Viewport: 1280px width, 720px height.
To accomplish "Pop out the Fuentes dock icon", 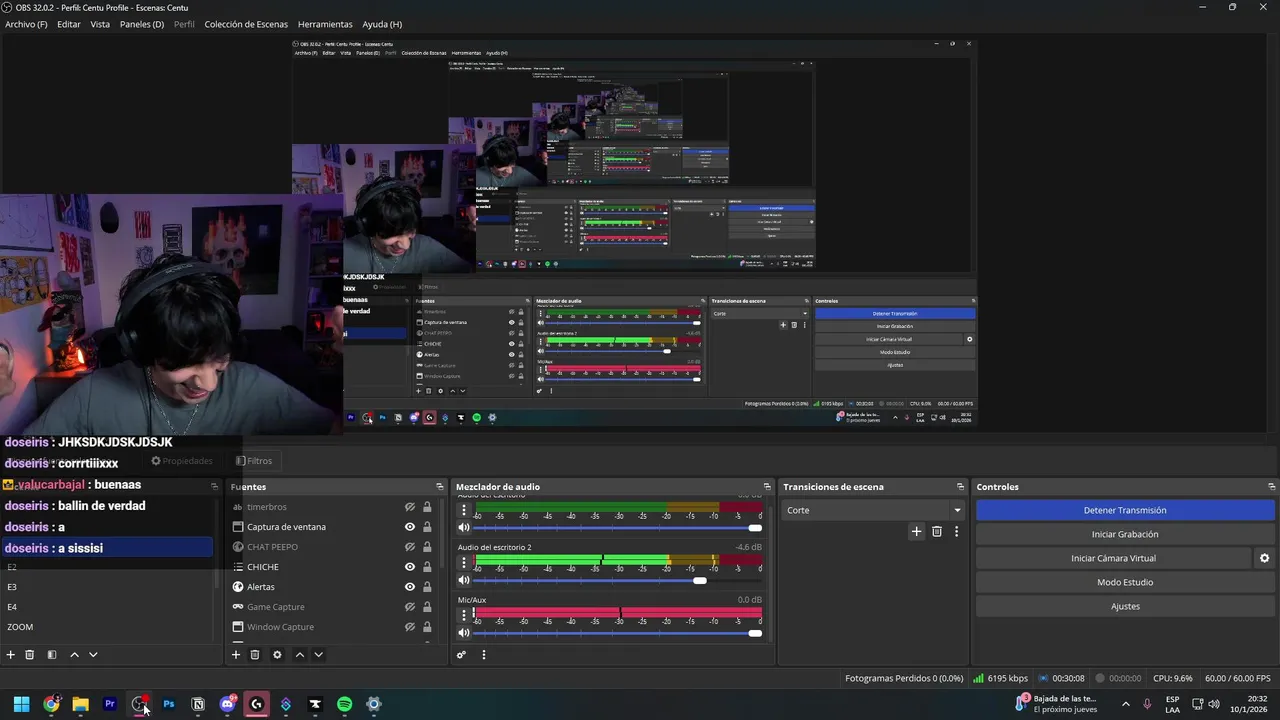I will click(x=439, y=487).
